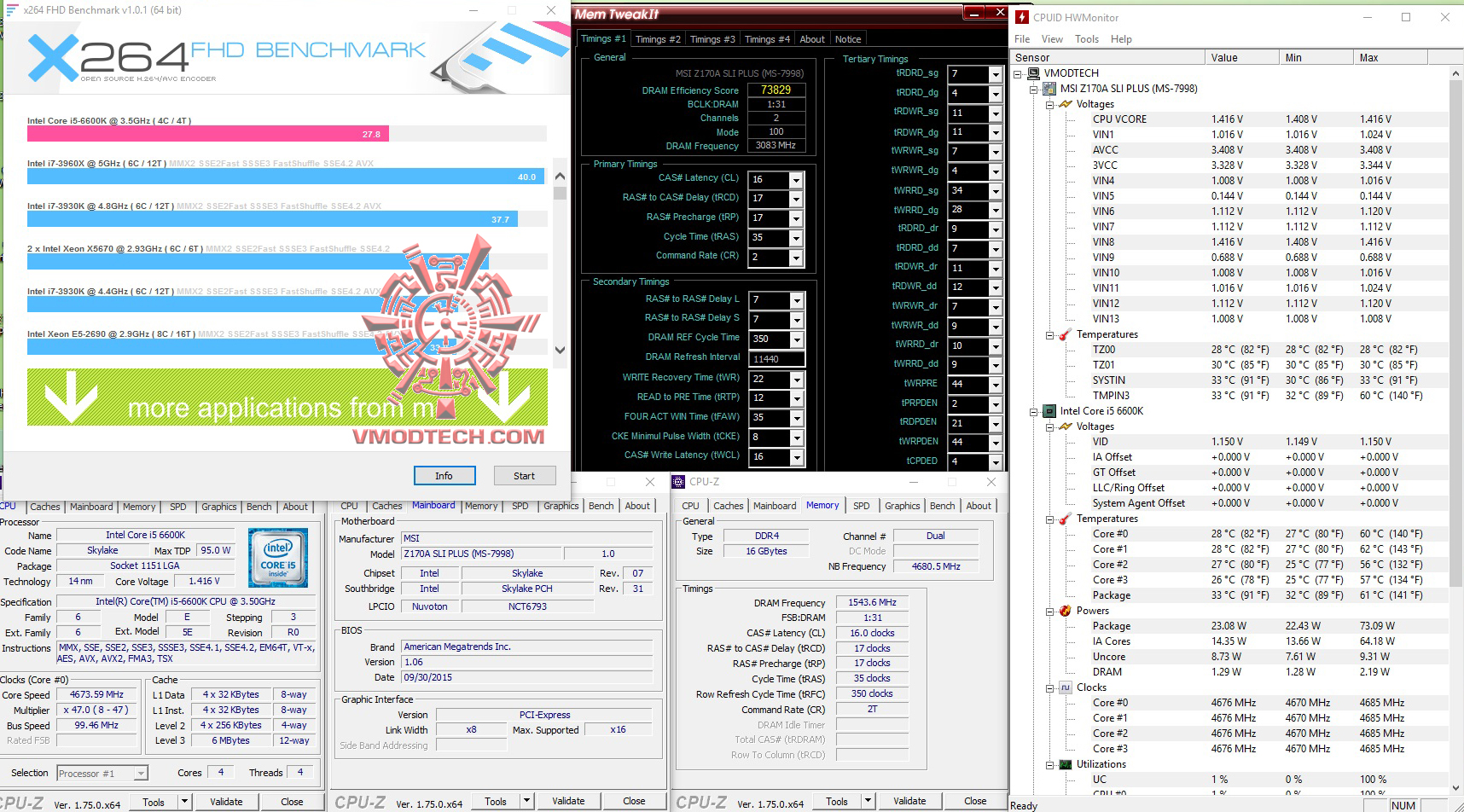Open the View menu in HWMonitor
This screenshot has width=1464, height=812.
pyautogui.click(x=1052, y=39)
